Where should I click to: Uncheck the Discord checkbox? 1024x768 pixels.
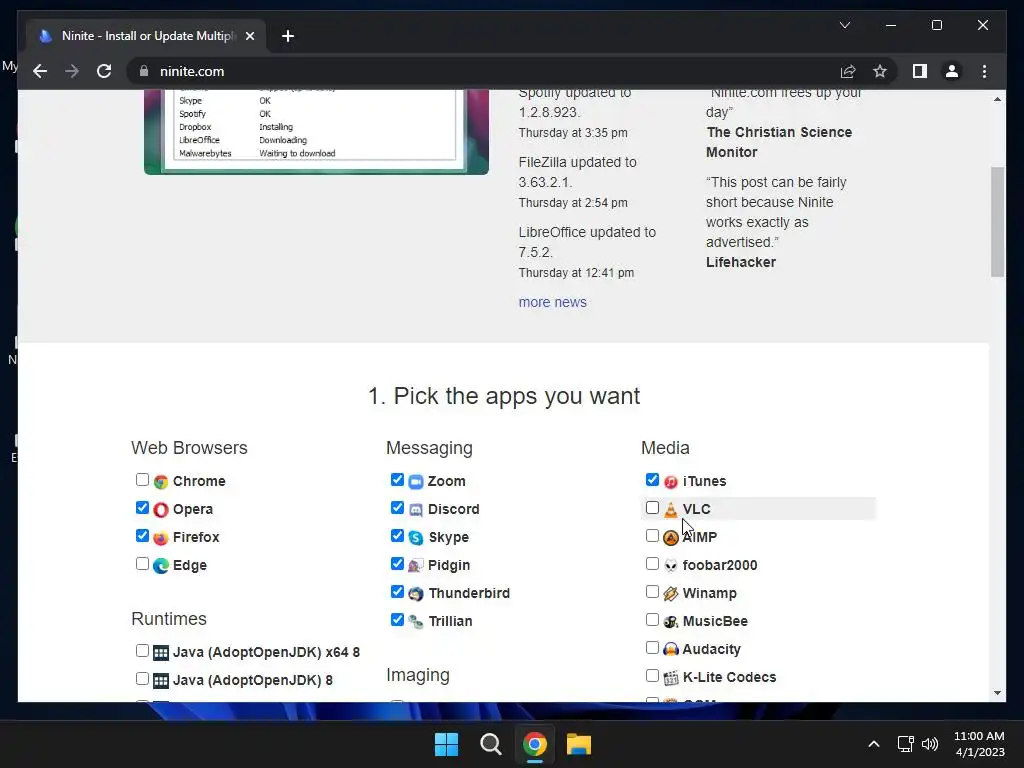[x=397, y=508]
